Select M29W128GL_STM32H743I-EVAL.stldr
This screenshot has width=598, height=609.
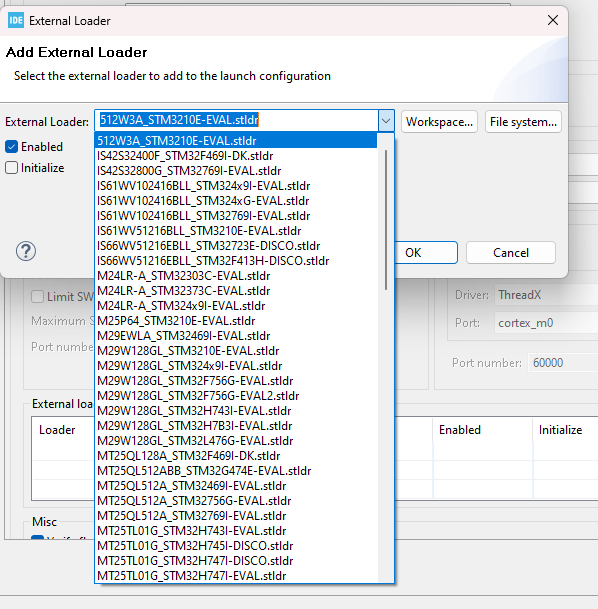pyautogui.click(x=236, y=411)
